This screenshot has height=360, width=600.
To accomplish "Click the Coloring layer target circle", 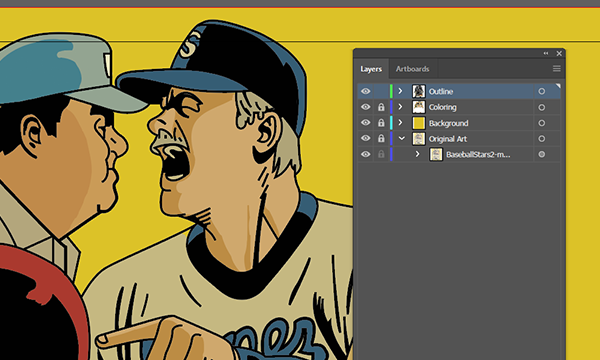I will (x=541, y=108).
